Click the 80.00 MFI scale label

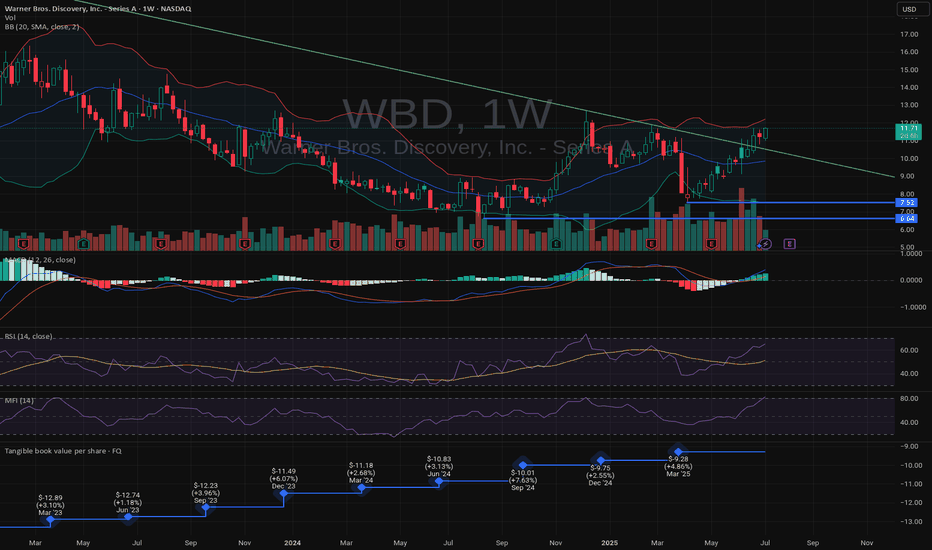[x=909, y=398]
